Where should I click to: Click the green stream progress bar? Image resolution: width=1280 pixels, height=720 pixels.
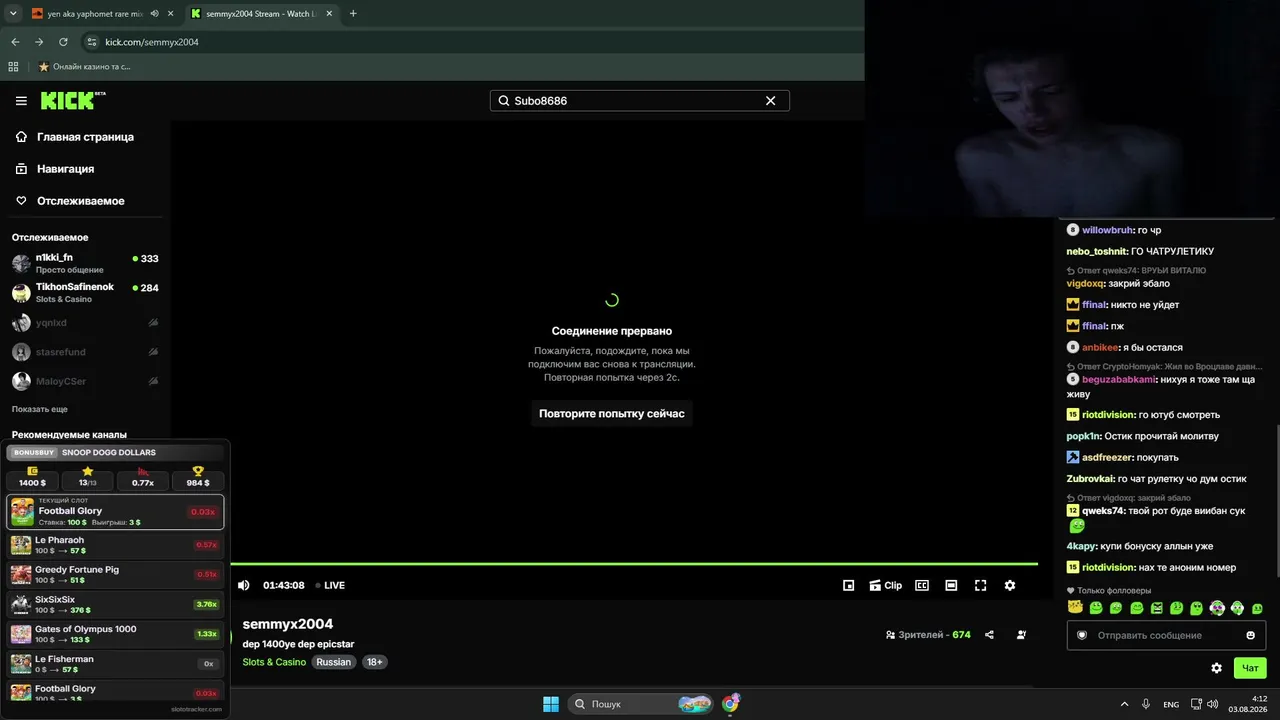coord(634,564)
